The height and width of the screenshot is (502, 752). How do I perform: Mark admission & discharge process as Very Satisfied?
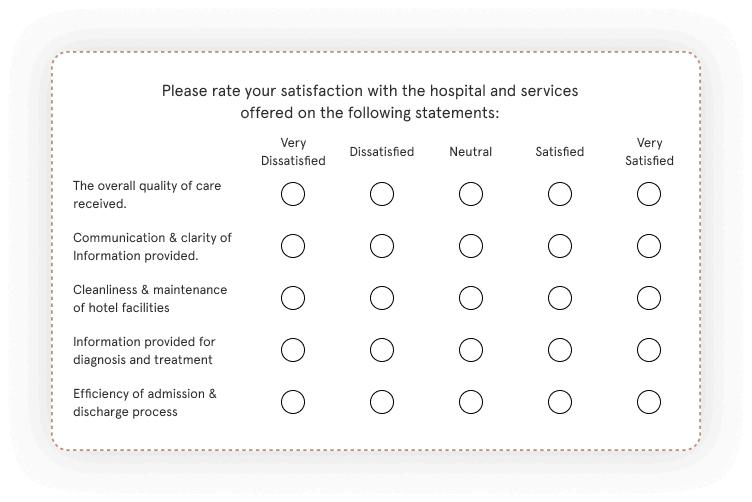click(649, 402)
